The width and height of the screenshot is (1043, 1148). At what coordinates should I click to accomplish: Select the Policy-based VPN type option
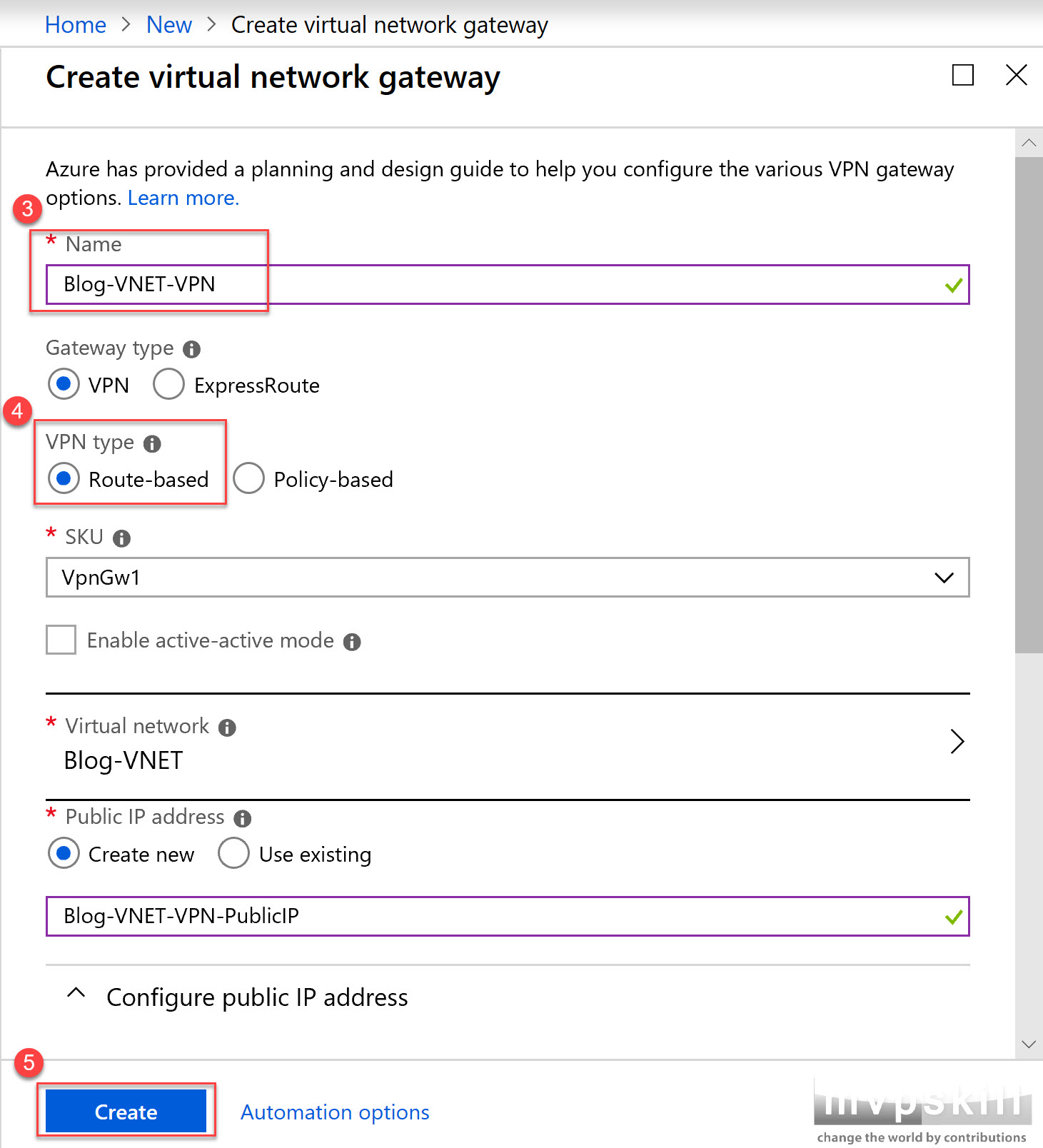coord(248,478)
